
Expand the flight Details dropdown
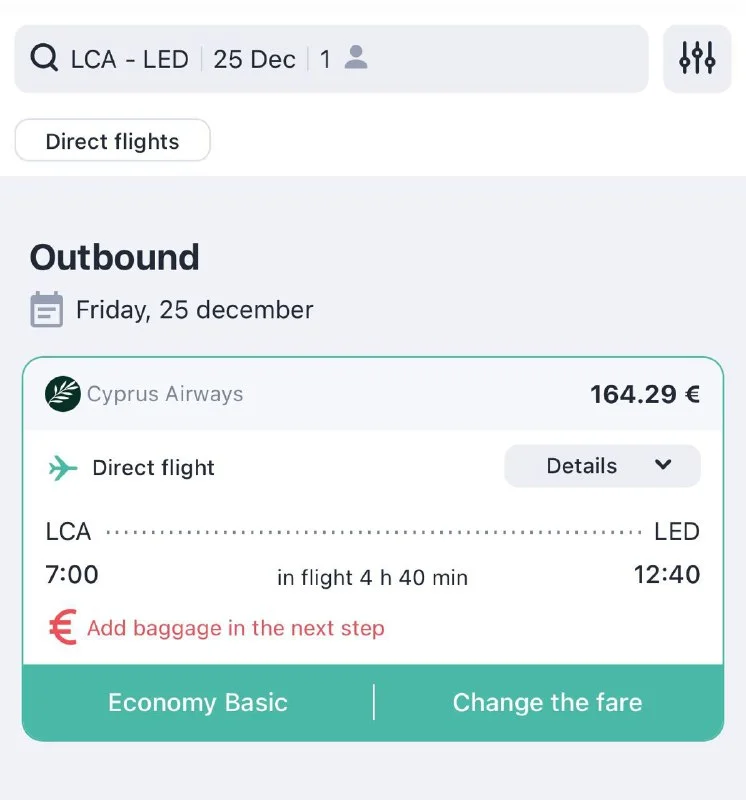602,466
